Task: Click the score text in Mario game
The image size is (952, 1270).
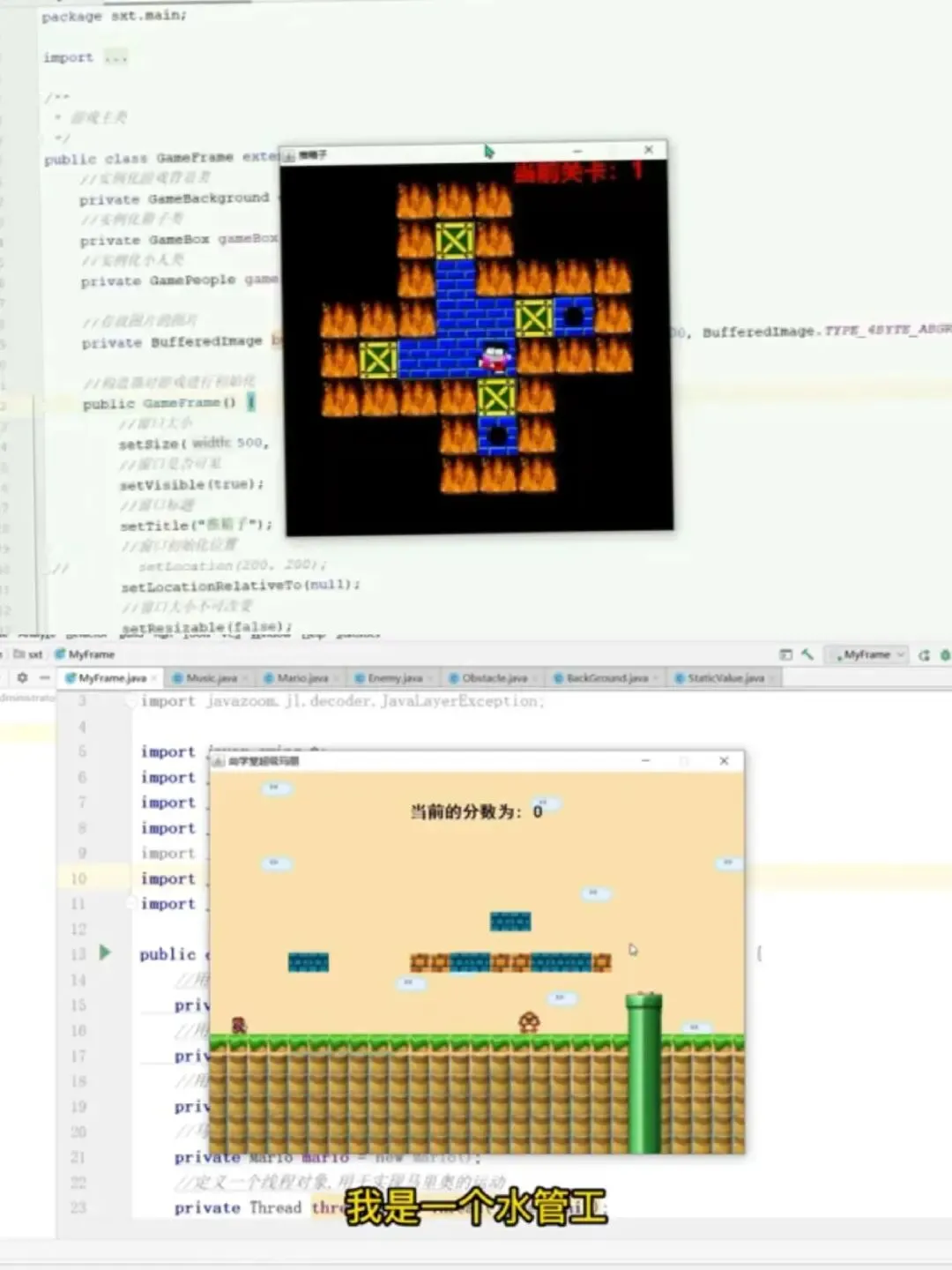Action: [x=476, y=811]
